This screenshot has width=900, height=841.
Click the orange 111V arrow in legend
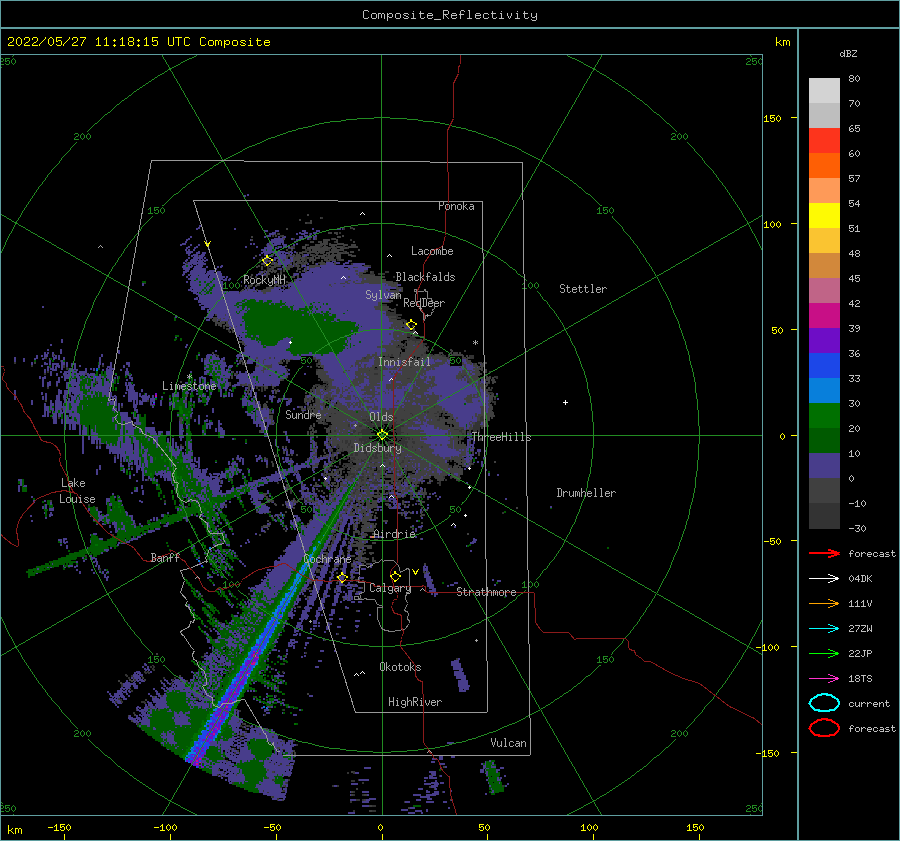[x=824, y=603]
